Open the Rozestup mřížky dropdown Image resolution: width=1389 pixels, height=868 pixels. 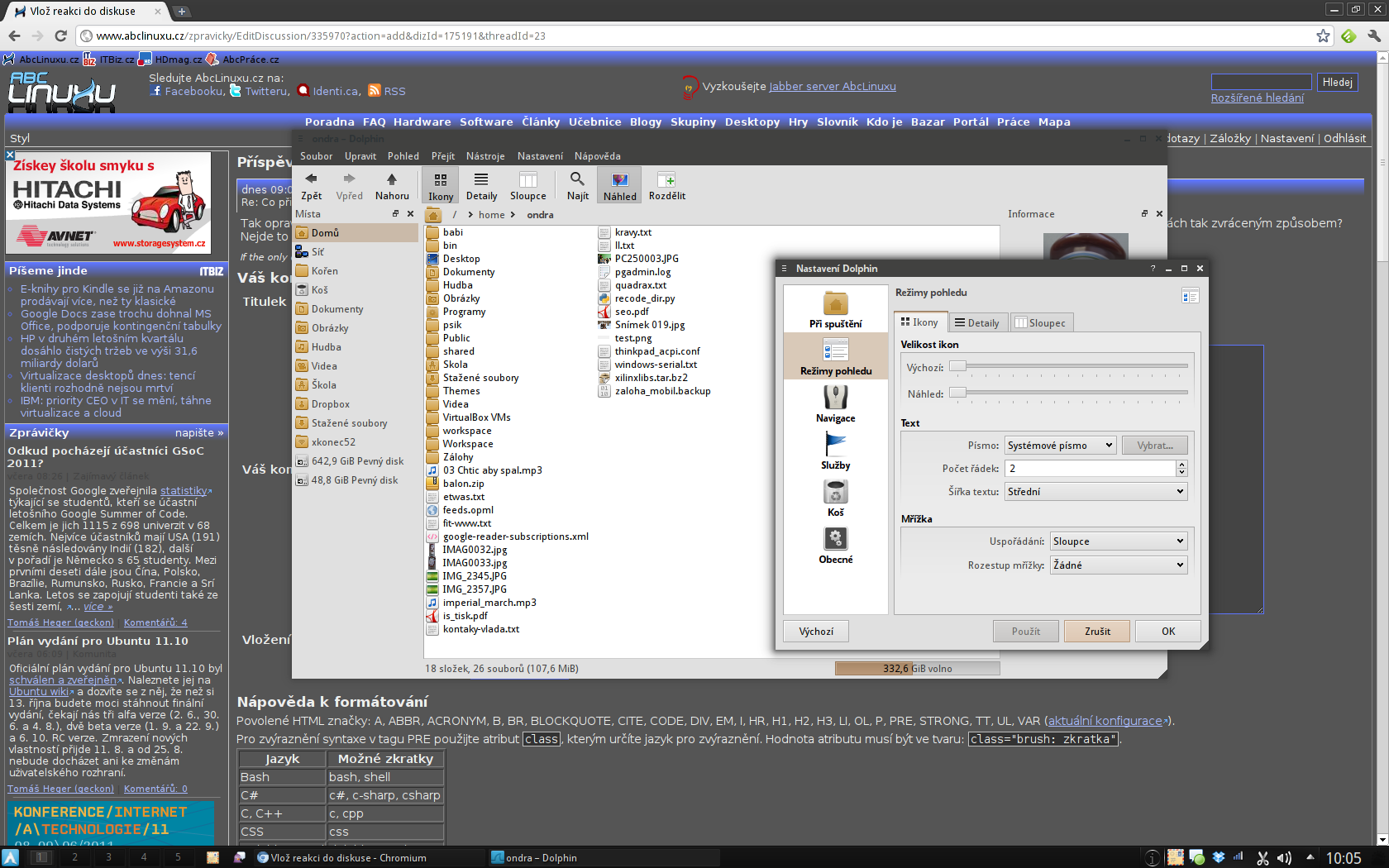1119,565
